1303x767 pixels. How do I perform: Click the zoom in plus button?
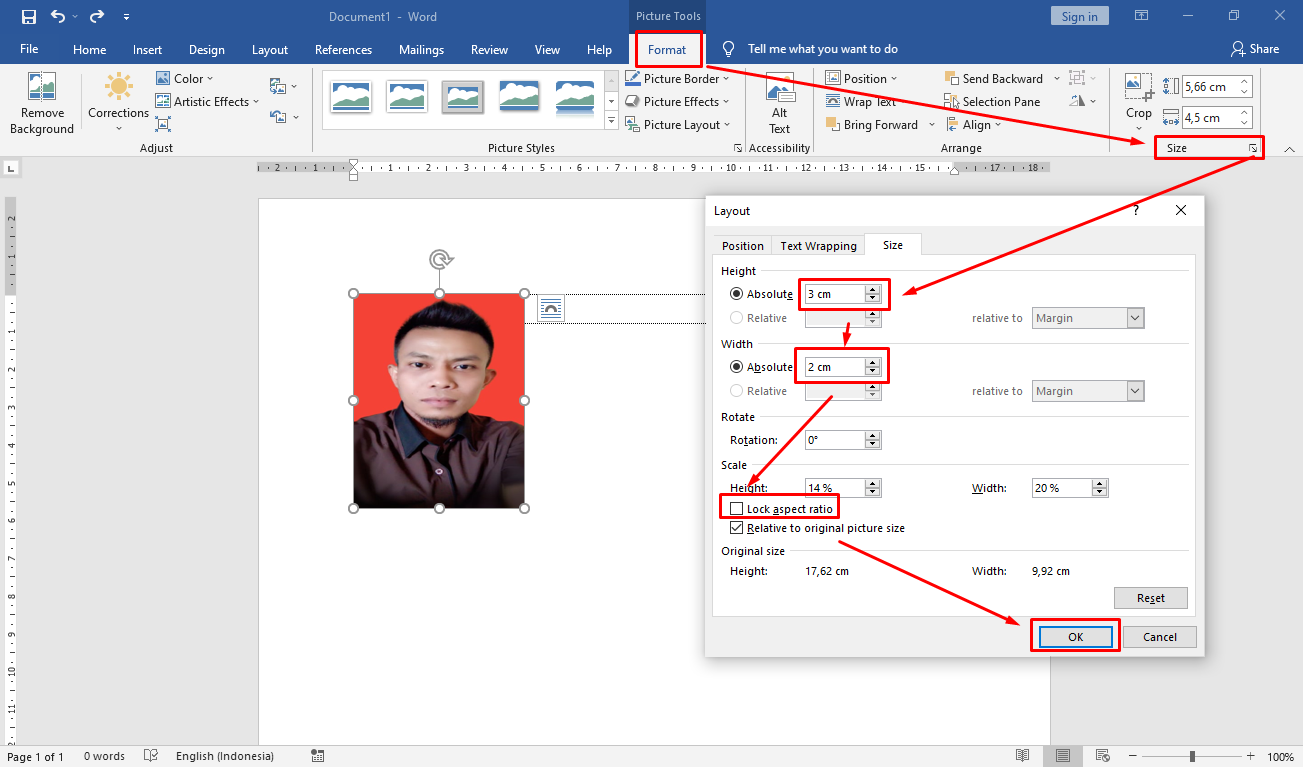coord(1250,756)
